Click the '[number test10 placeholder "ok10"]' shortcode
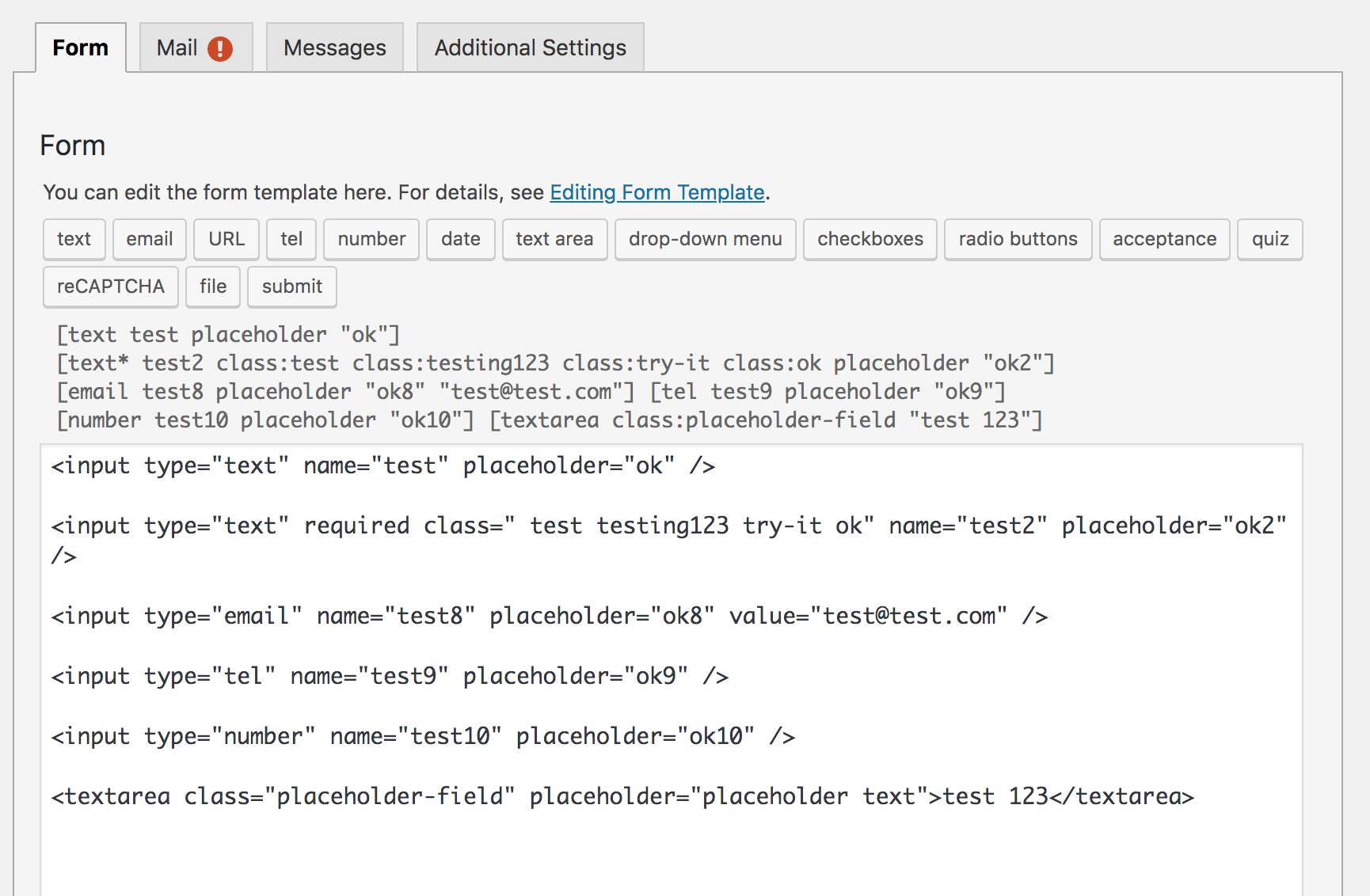This screenshot has height=896, width=1370. [265, 420]
